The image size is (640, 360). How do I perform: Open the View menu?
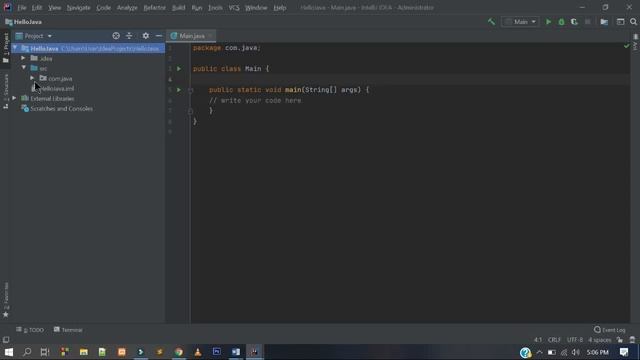[54, 7]
